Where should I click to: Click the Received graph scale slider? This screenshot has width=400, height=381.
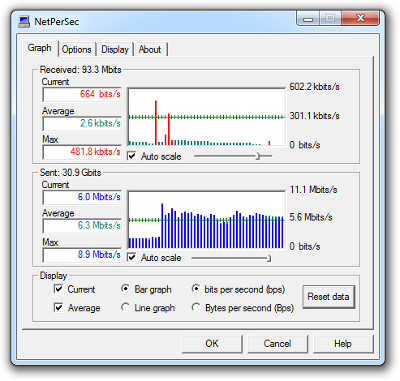click(x=233, y=156)
